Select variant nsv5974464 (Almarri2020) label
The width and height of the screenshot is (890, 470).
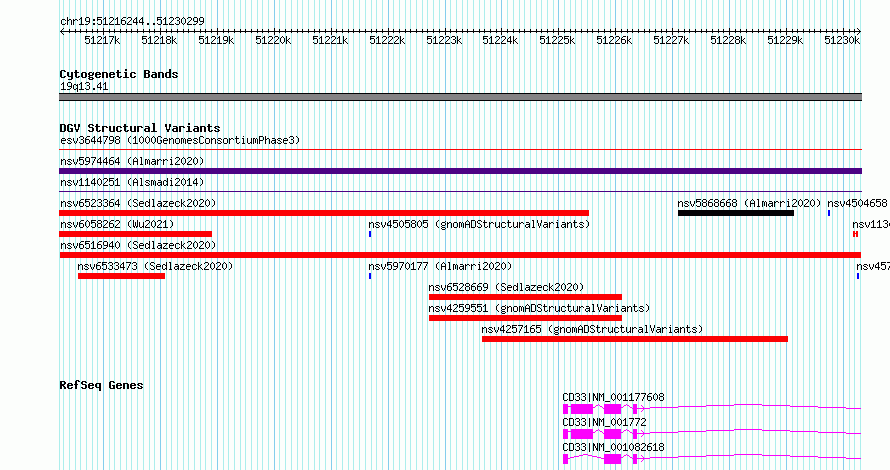click(132, 161)
